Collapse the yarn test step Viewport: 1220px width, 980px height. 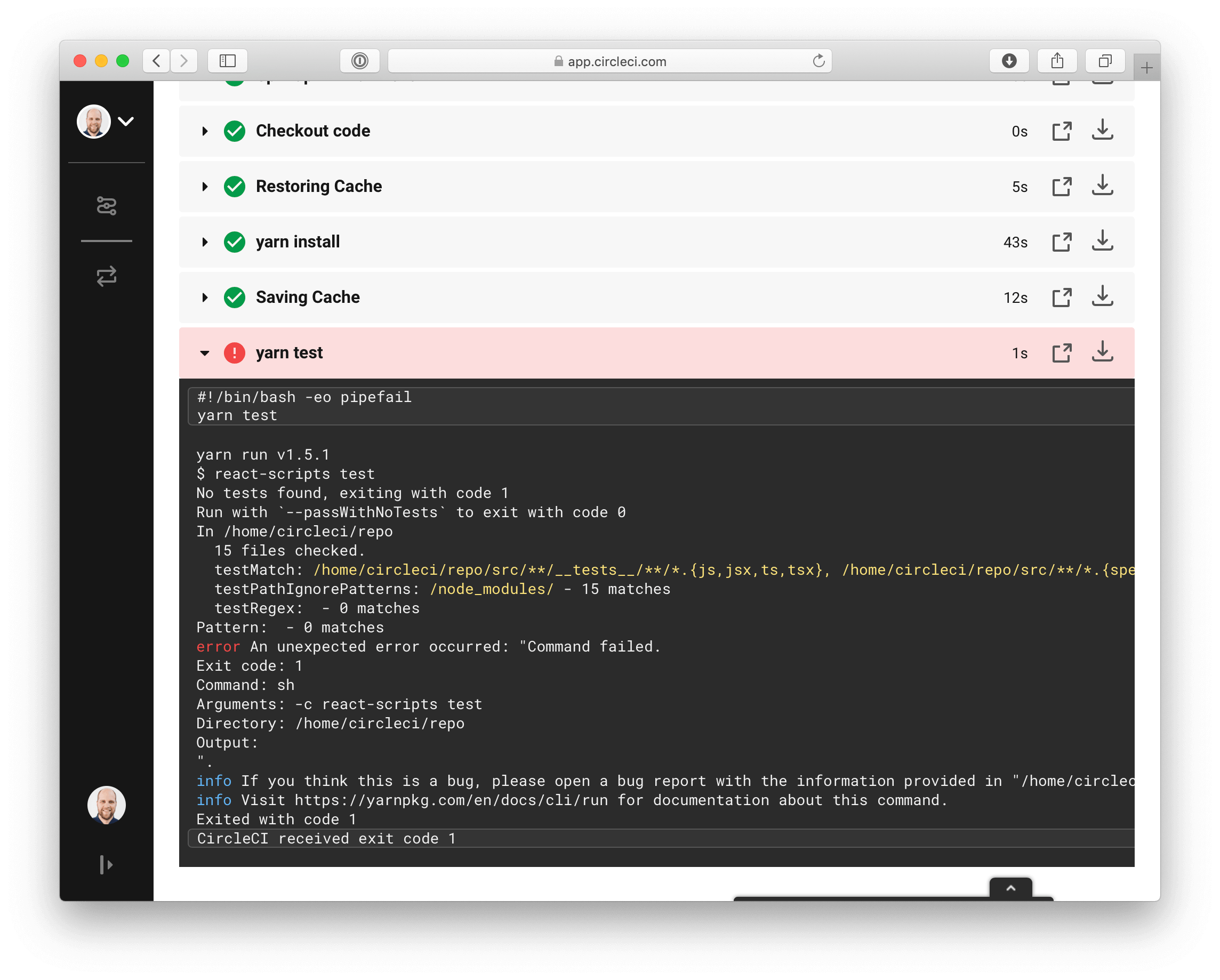click(205, 353)
